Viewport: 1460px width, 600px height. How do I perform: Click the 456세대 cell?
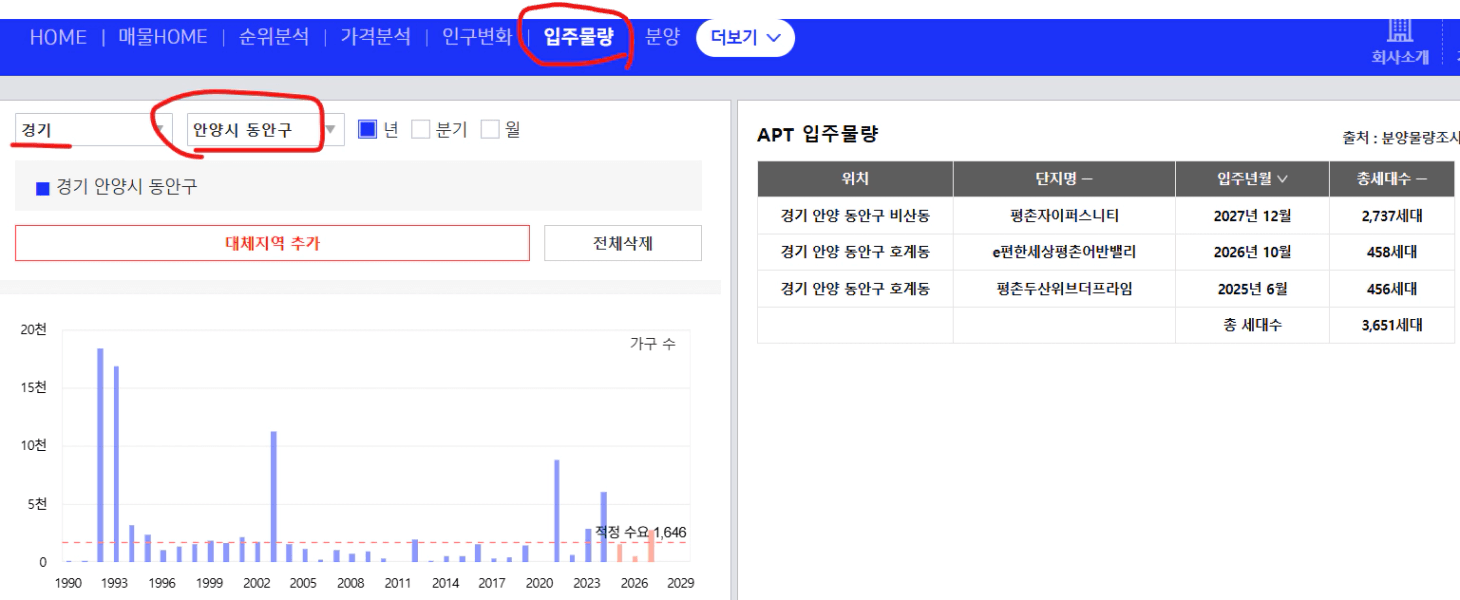(x=1392, y=289)
